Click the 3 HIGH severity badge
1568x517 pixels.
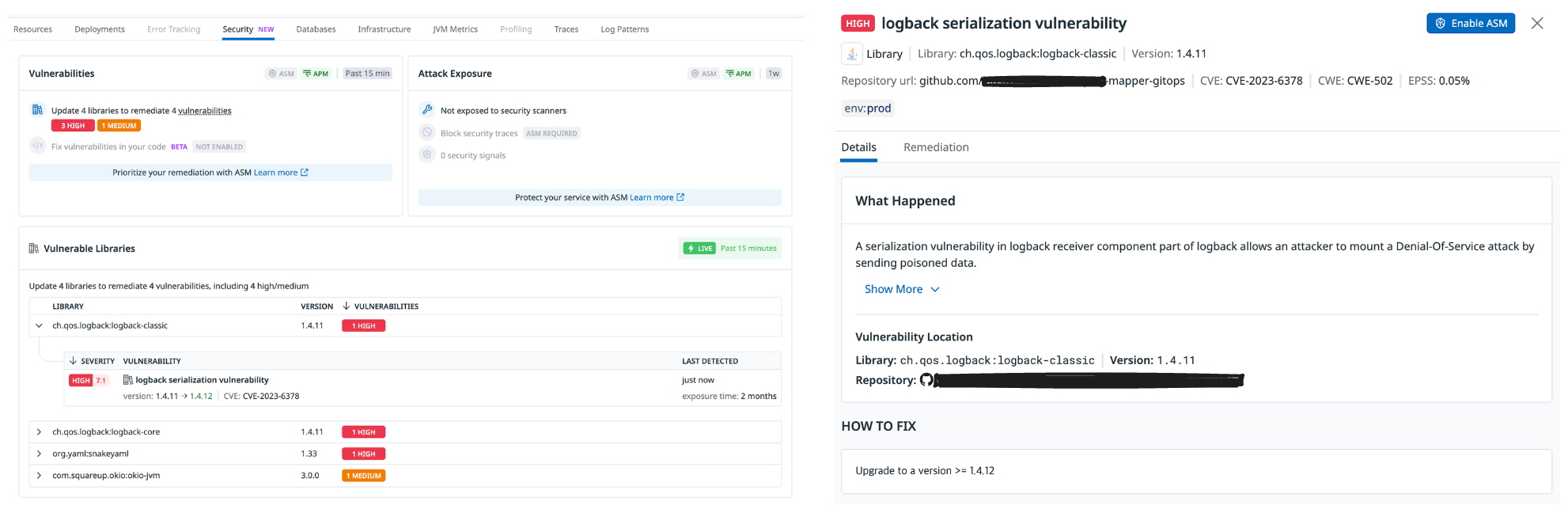(x=73, y=125)
